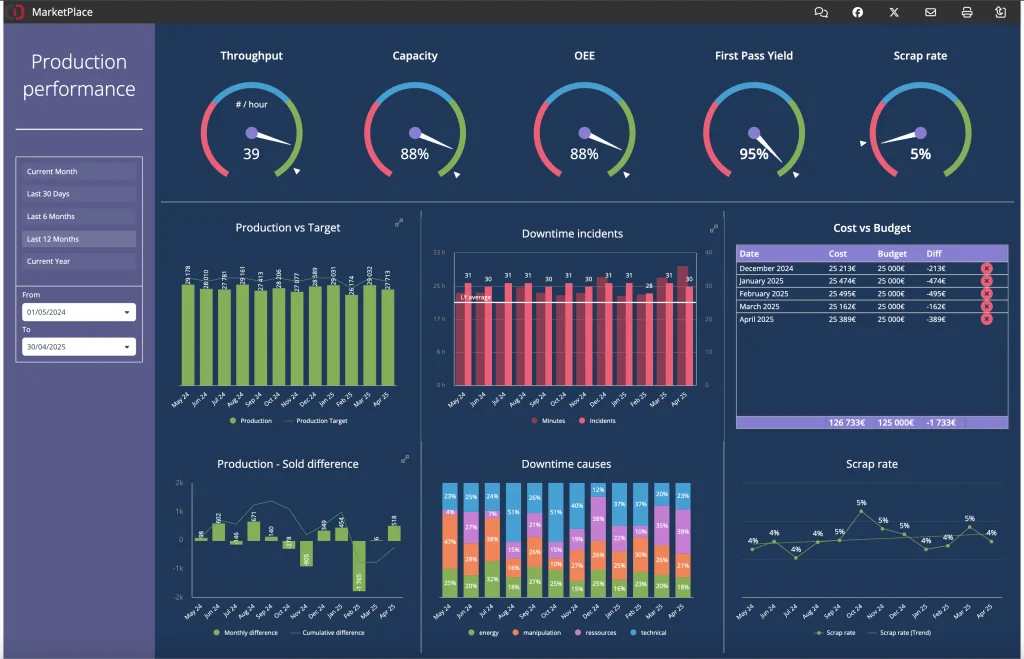Click the April 2025 row date

[756, 319]
